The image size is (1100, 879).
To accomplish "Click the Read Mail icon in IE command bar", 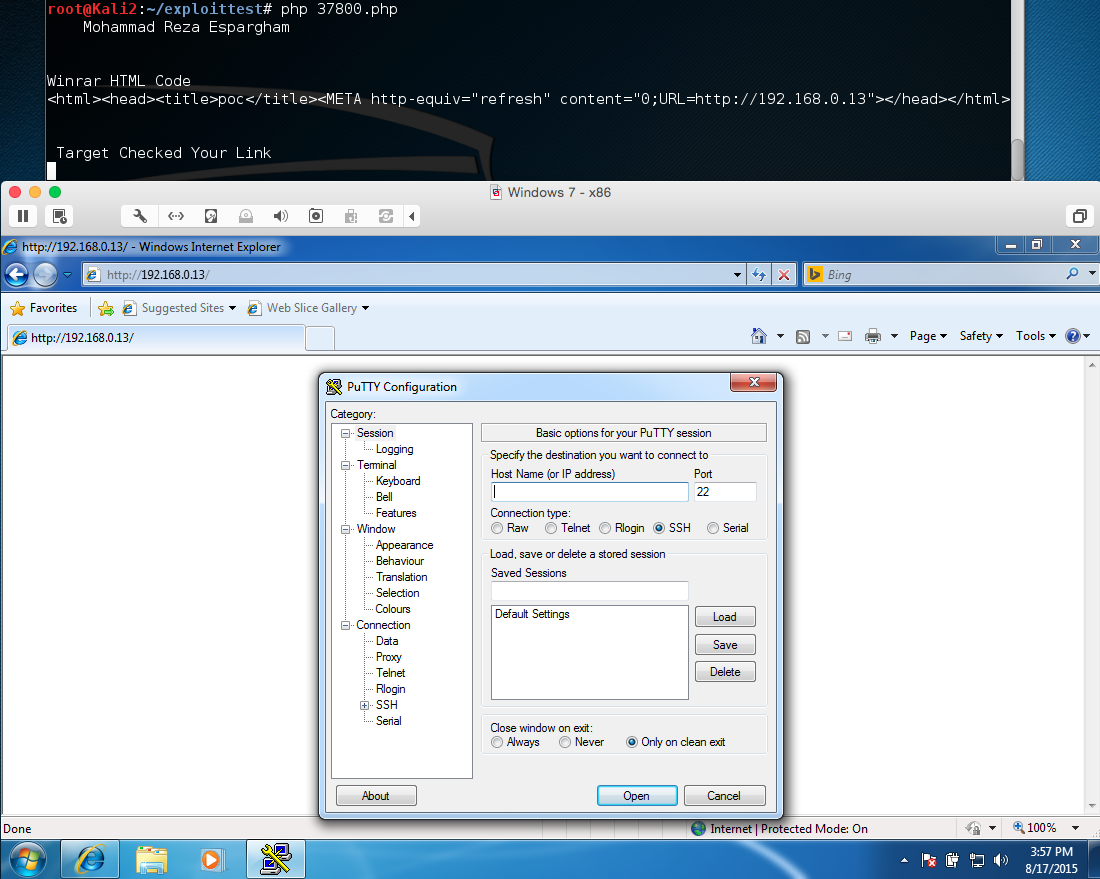I will tap(845, 336).
